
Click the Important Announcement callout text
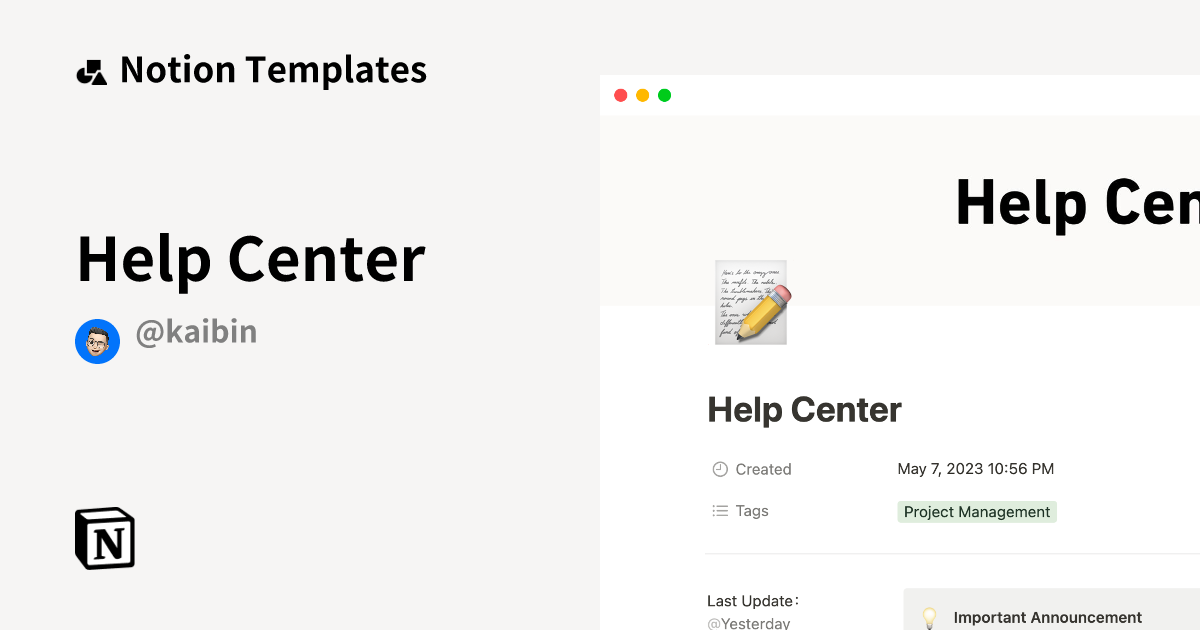pyautogui.click(x=1047, y=617)
